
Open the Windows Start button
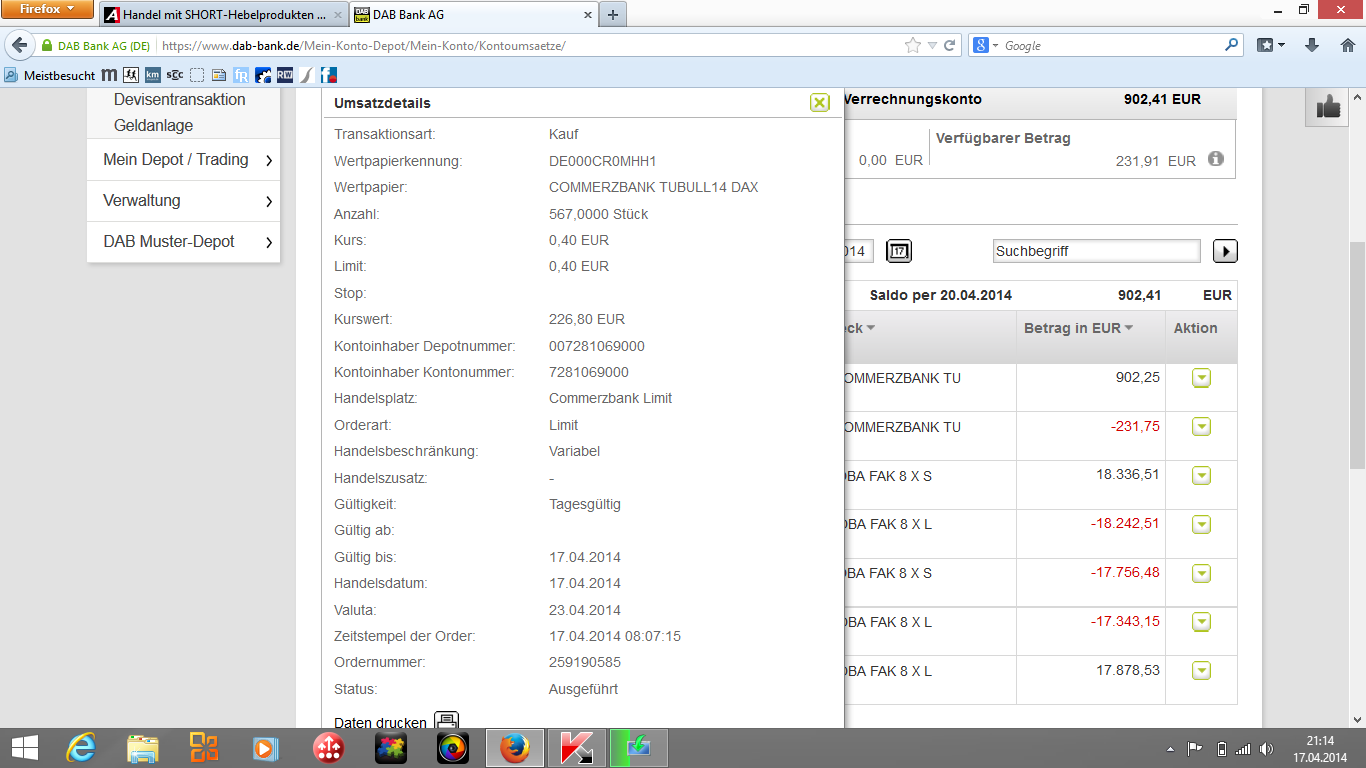pos(24,748)
